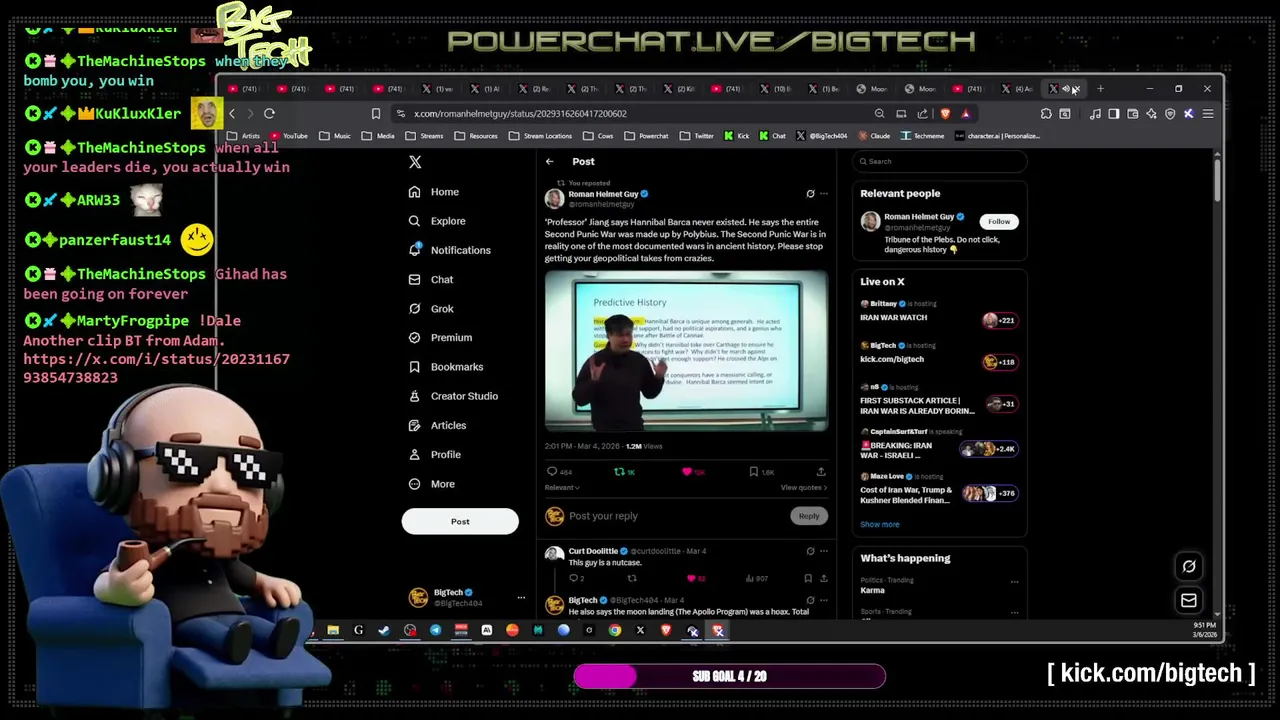Open the Claude bookmark

point(874,136)
